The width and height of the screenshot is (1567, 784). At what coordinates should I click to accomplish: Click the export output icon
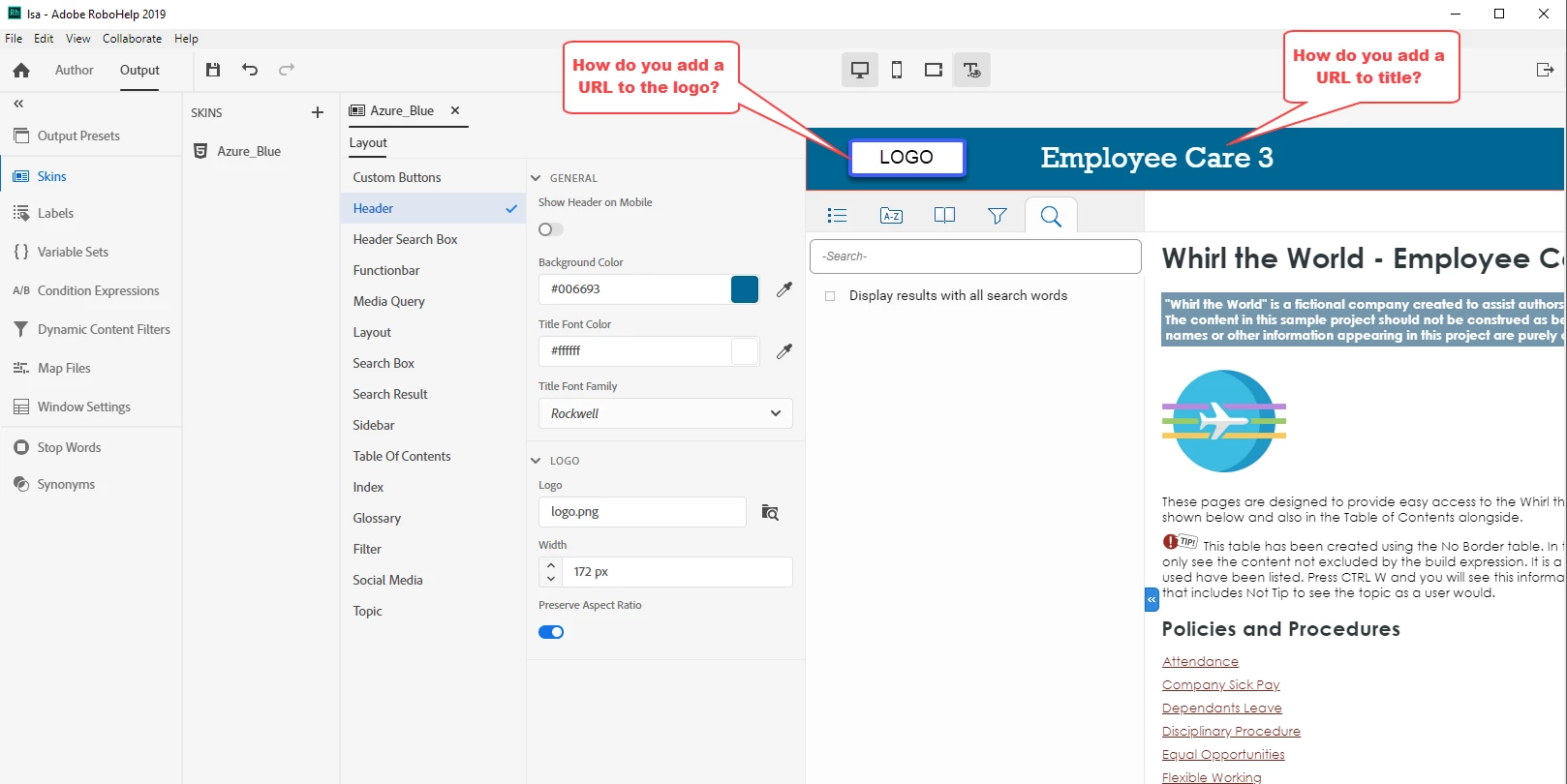pos(1545,70)
